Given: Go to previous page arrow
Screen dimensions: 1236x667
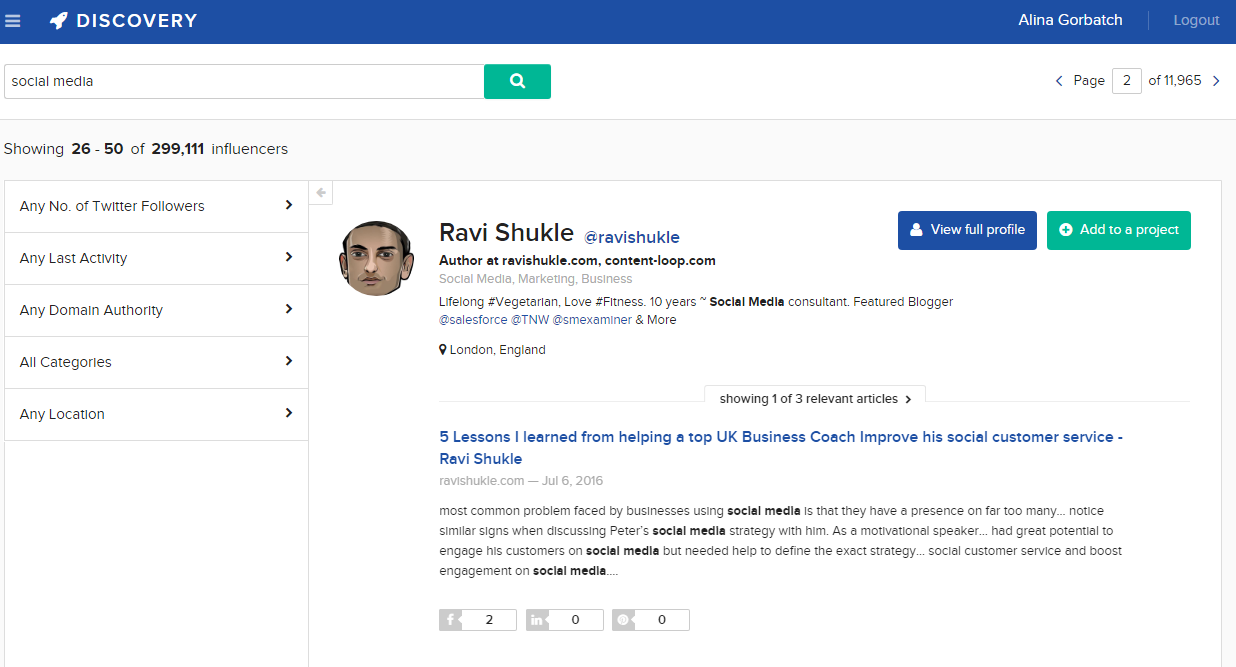Looking at the screenshot, I should coord(1059,81).
